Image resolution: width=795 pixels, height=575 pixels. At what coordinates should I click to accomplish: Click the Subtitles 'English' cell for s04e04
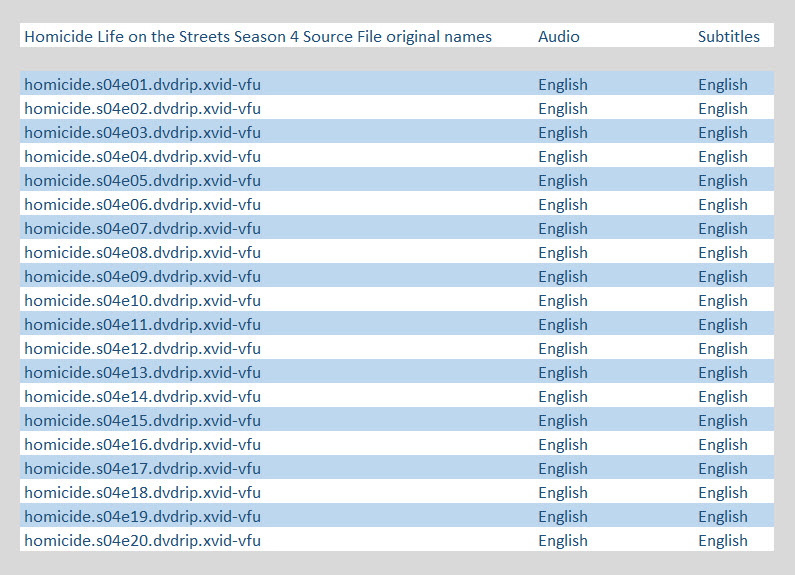click(x=722, y=156)
